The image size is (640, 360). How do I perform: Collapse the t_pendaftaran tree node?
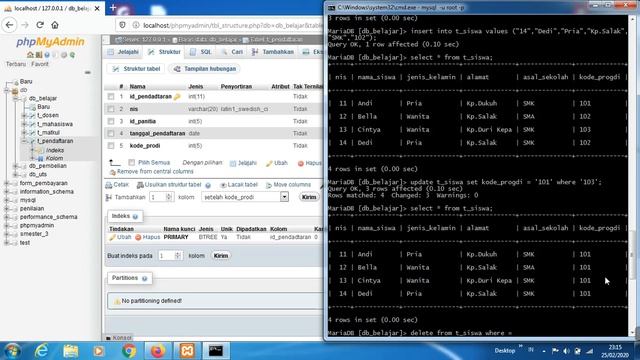coord(24,141)
